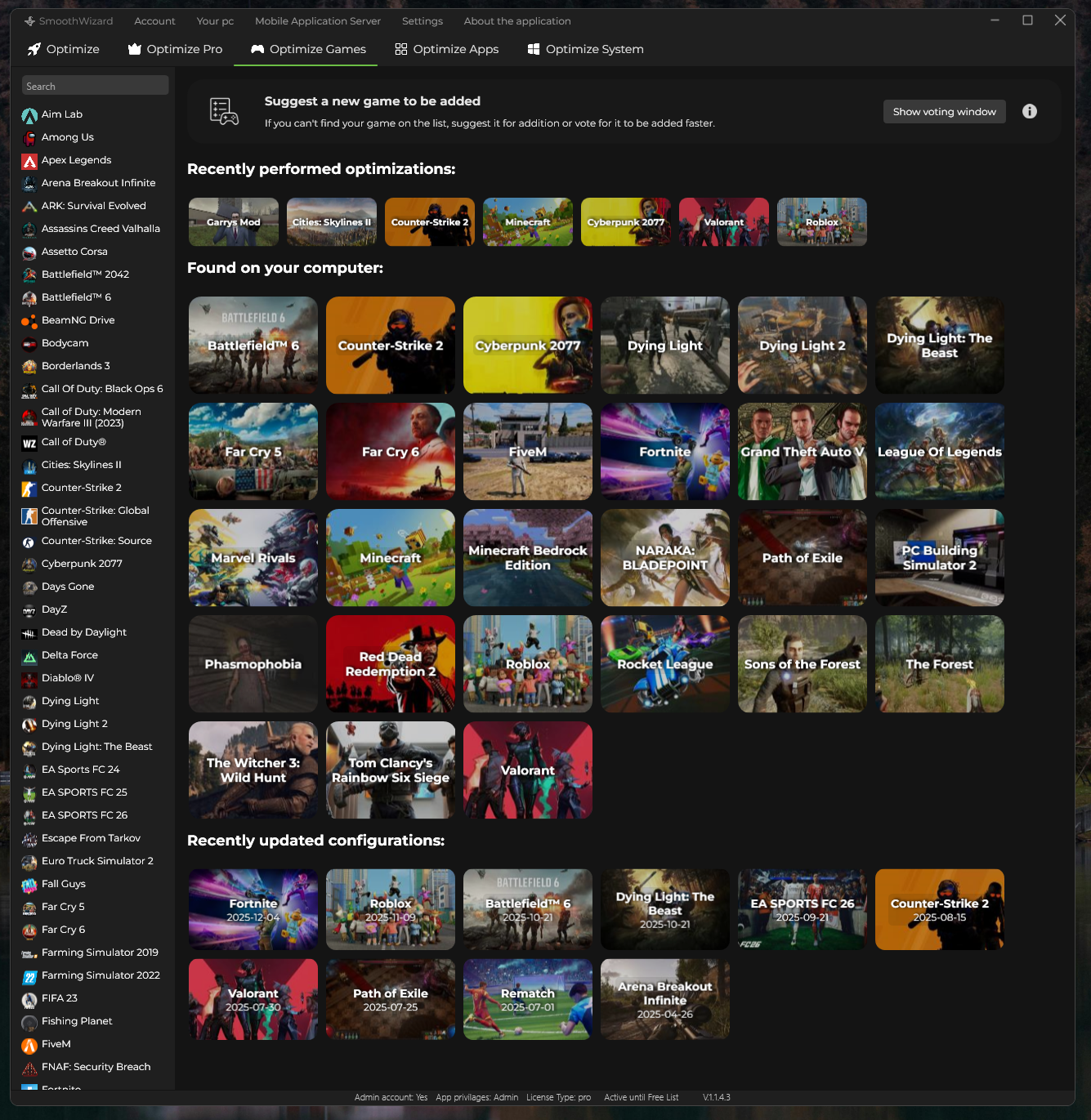Click the SmoothWizard logo icon
The width and height of the screenshot is (1091, 1120).
point(29,21)
